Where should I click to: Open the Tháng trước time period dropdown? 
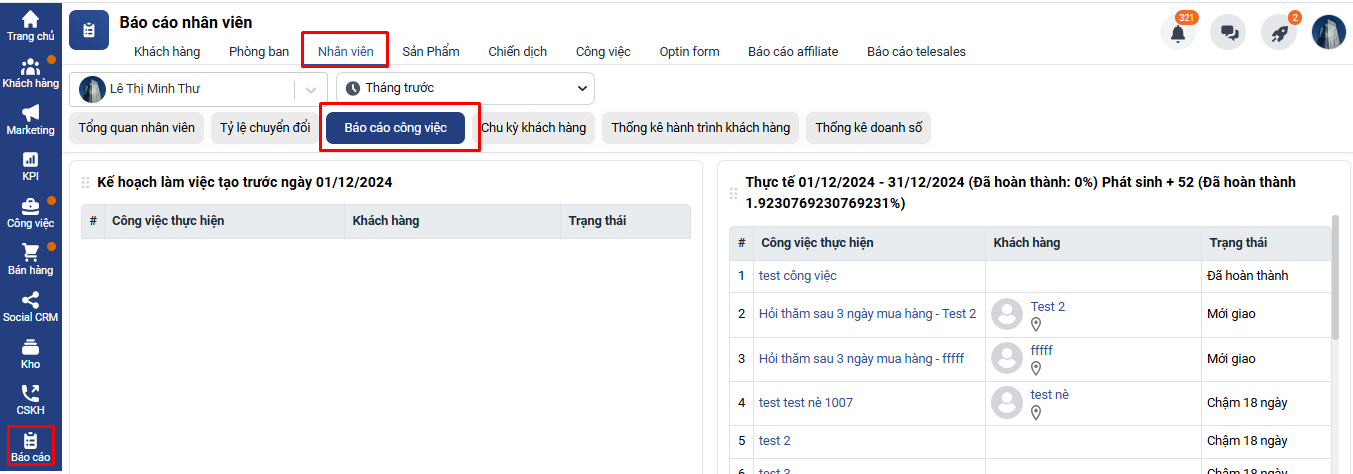[465, 88]
